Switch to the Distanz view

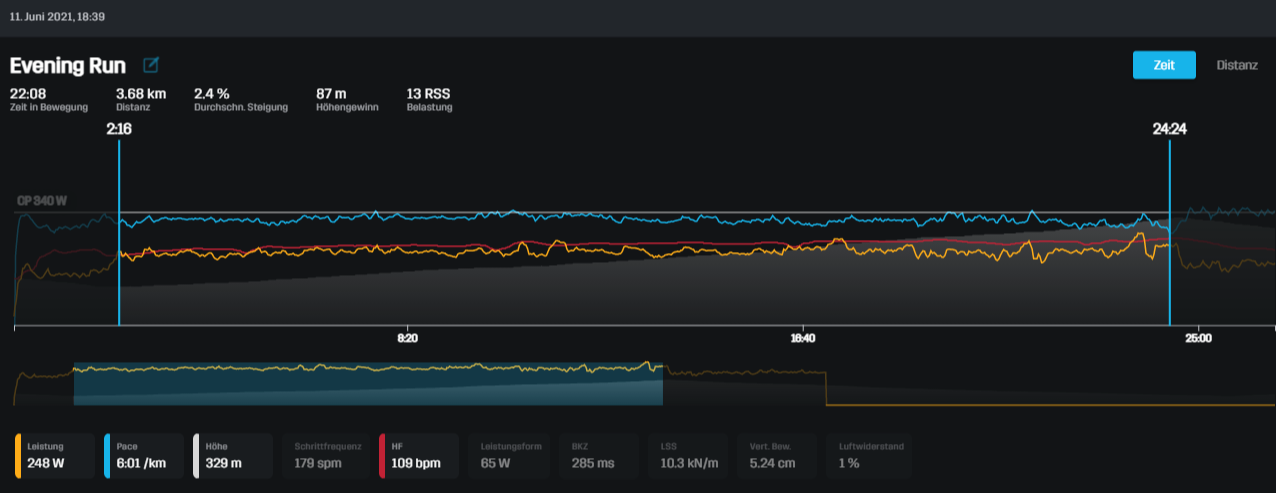[x=1236, y=64]
